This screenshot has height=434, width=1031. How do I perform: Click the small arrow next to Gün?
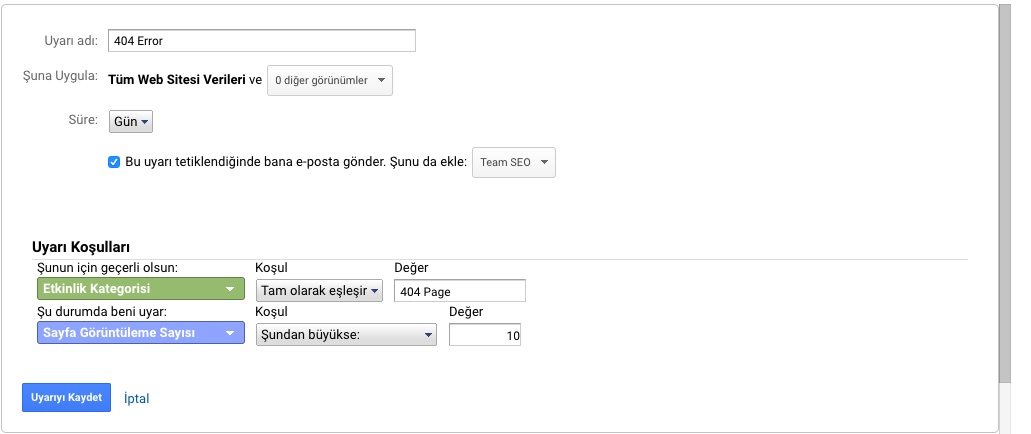tap(145, 122)
